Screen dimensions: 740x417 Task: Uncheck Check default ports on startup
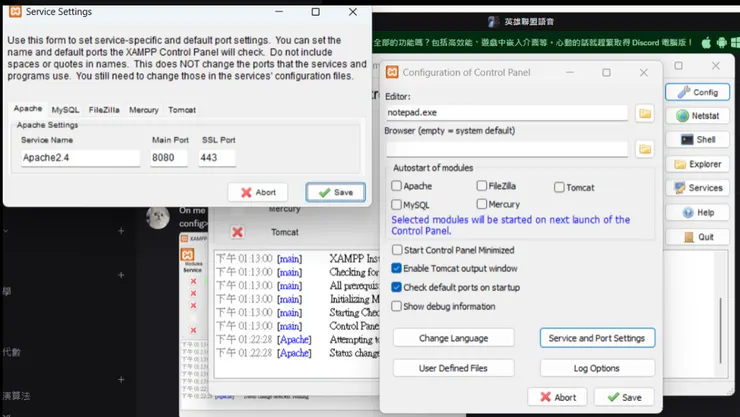[x=396, y=287]
